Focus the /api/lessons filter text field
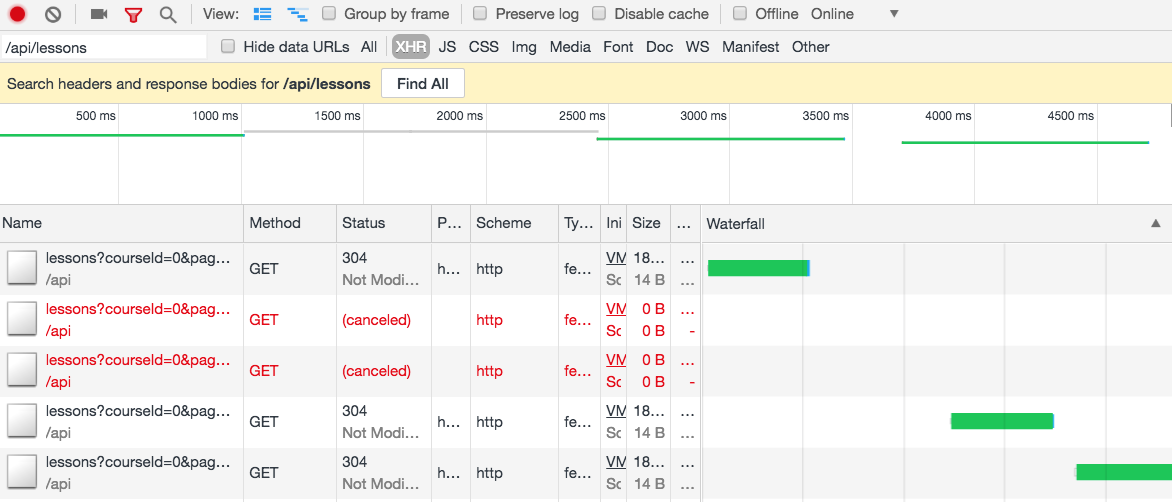The height and width of the screenshot is (502, 1172). point(103,47)
